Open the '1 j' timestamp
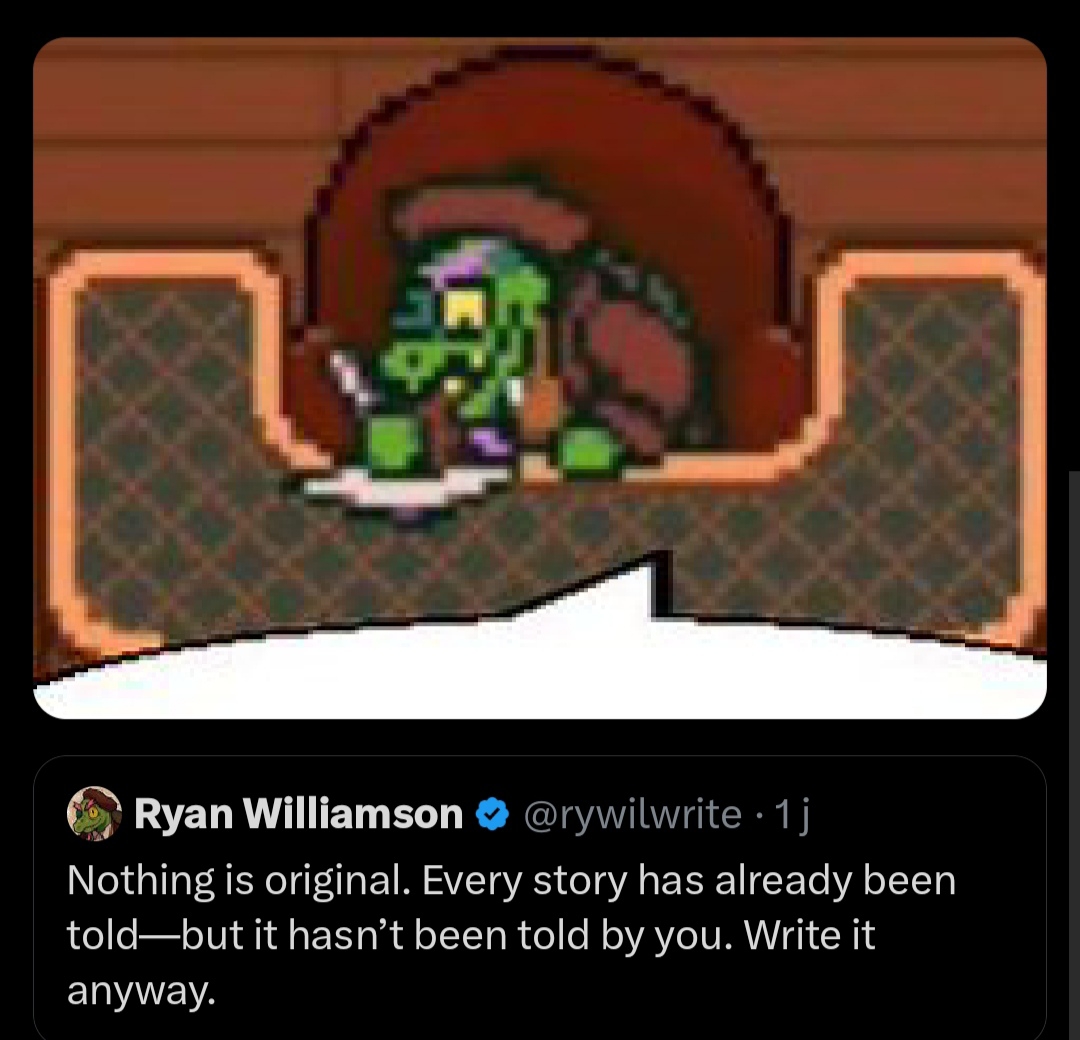The image size is (1080, 1040). coord(792,815)
